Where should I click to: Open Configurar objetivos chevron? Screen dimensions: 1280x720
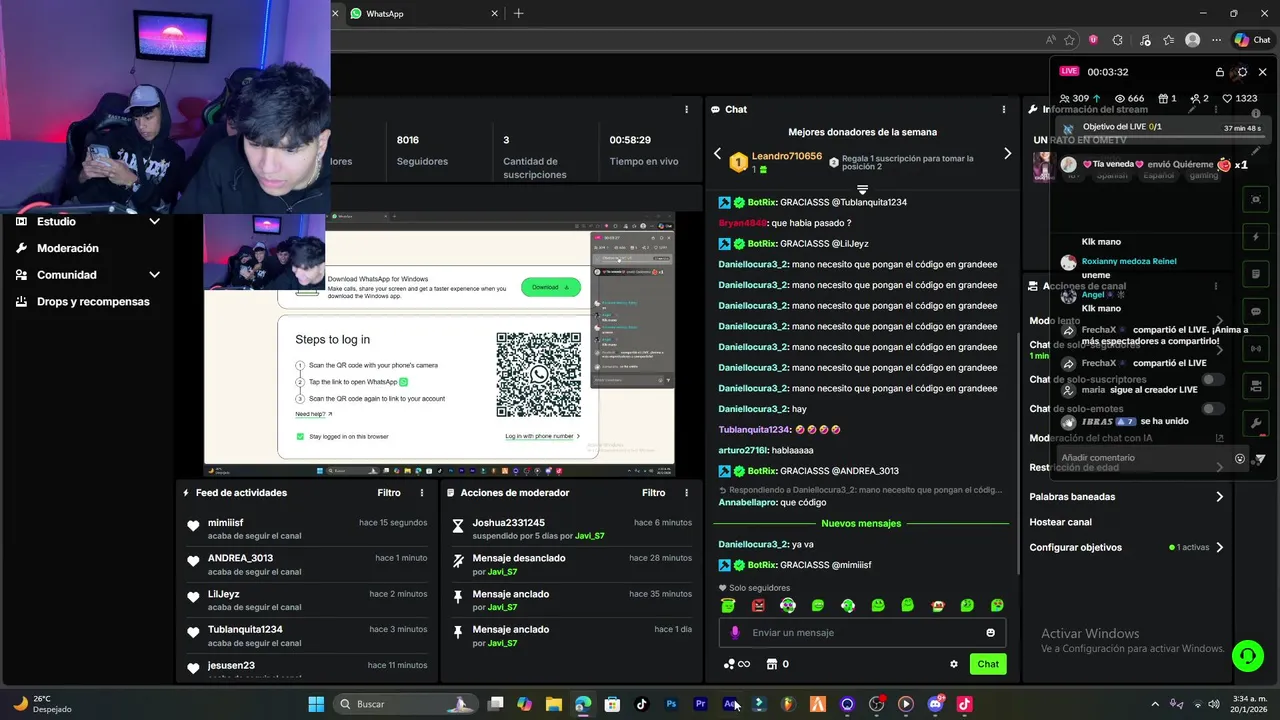pyautogui.click(x=1219, y=548)
